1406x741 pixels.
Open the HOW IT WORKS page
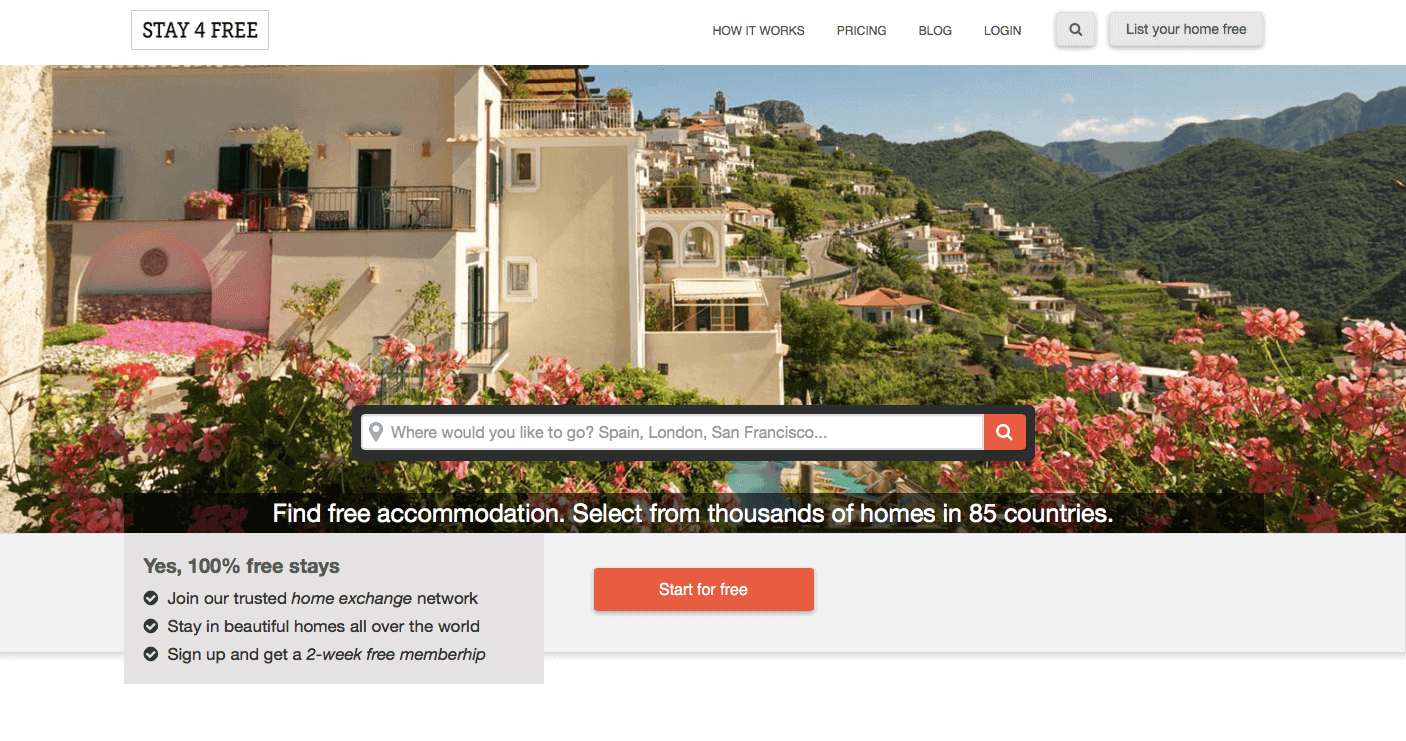(x=758, y=31)
